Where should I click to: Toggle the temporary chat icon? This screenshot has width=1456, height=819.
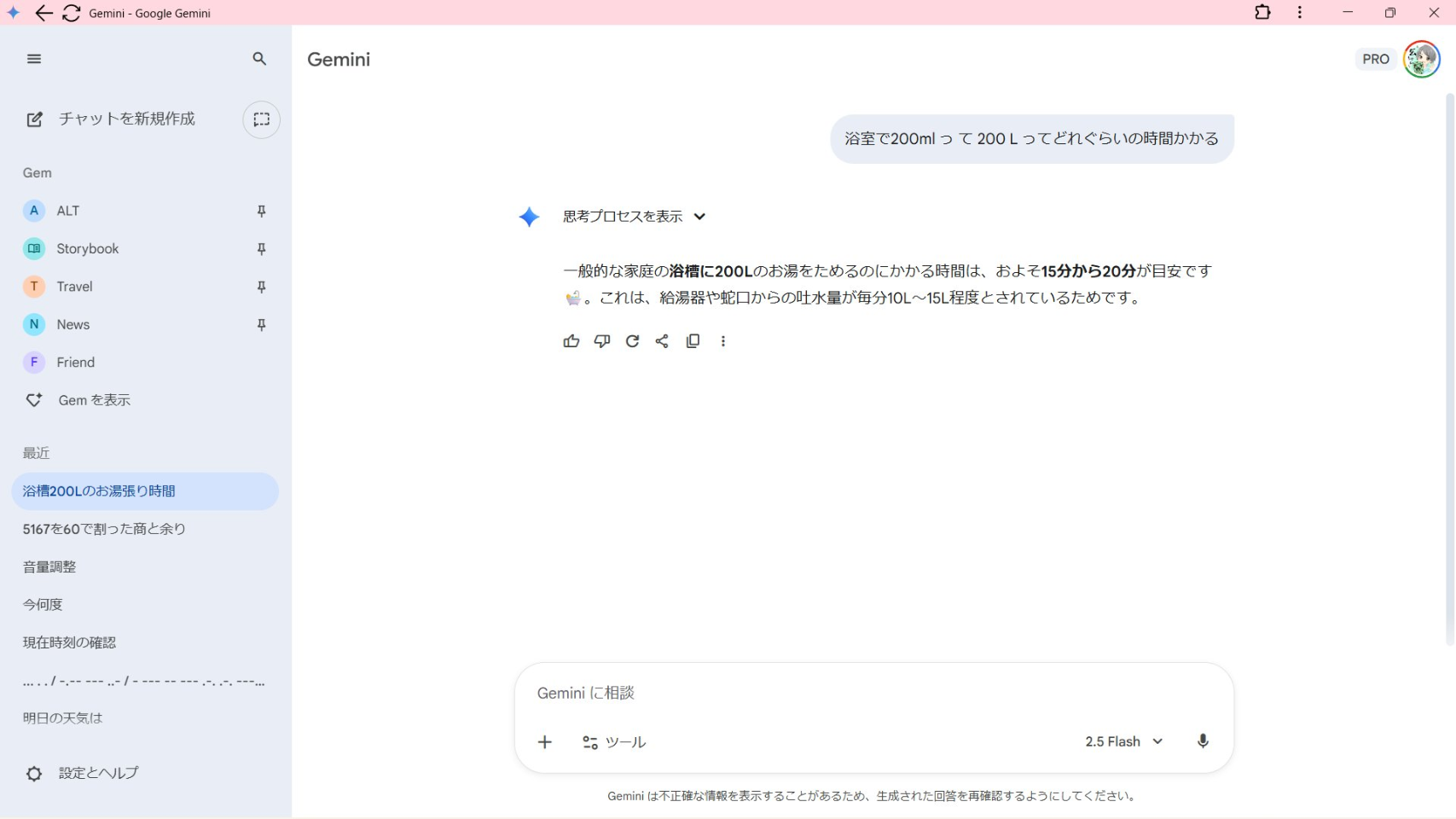pos(262,119)
